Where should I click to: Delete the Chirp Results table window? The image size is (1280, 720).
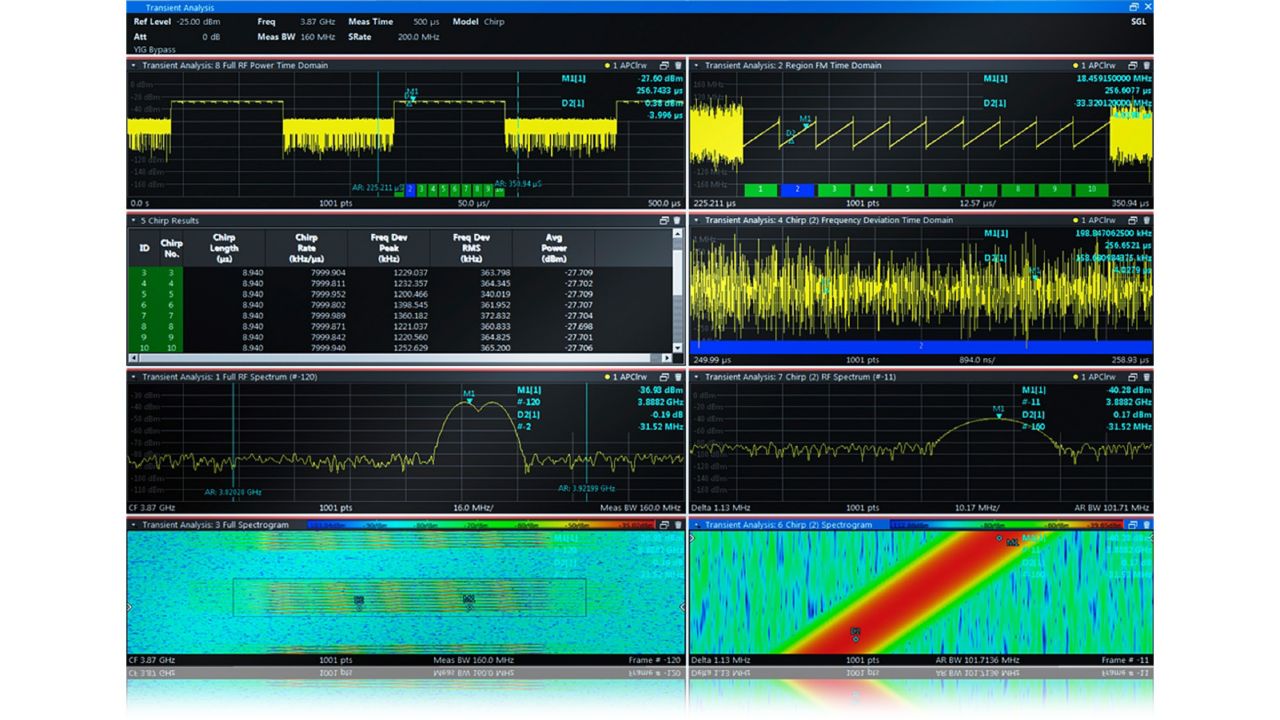point(678,220)
